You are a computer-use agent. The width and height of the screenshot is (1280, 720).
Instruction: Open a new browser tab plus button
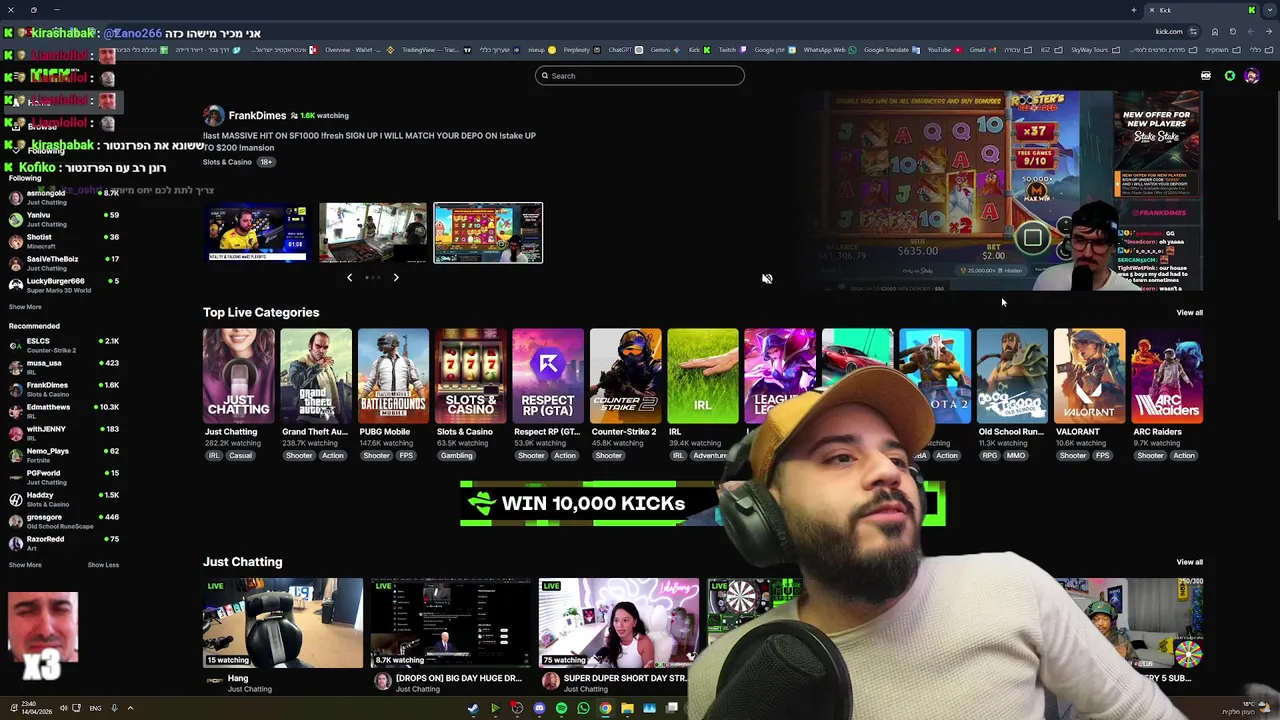[1134, 10]
